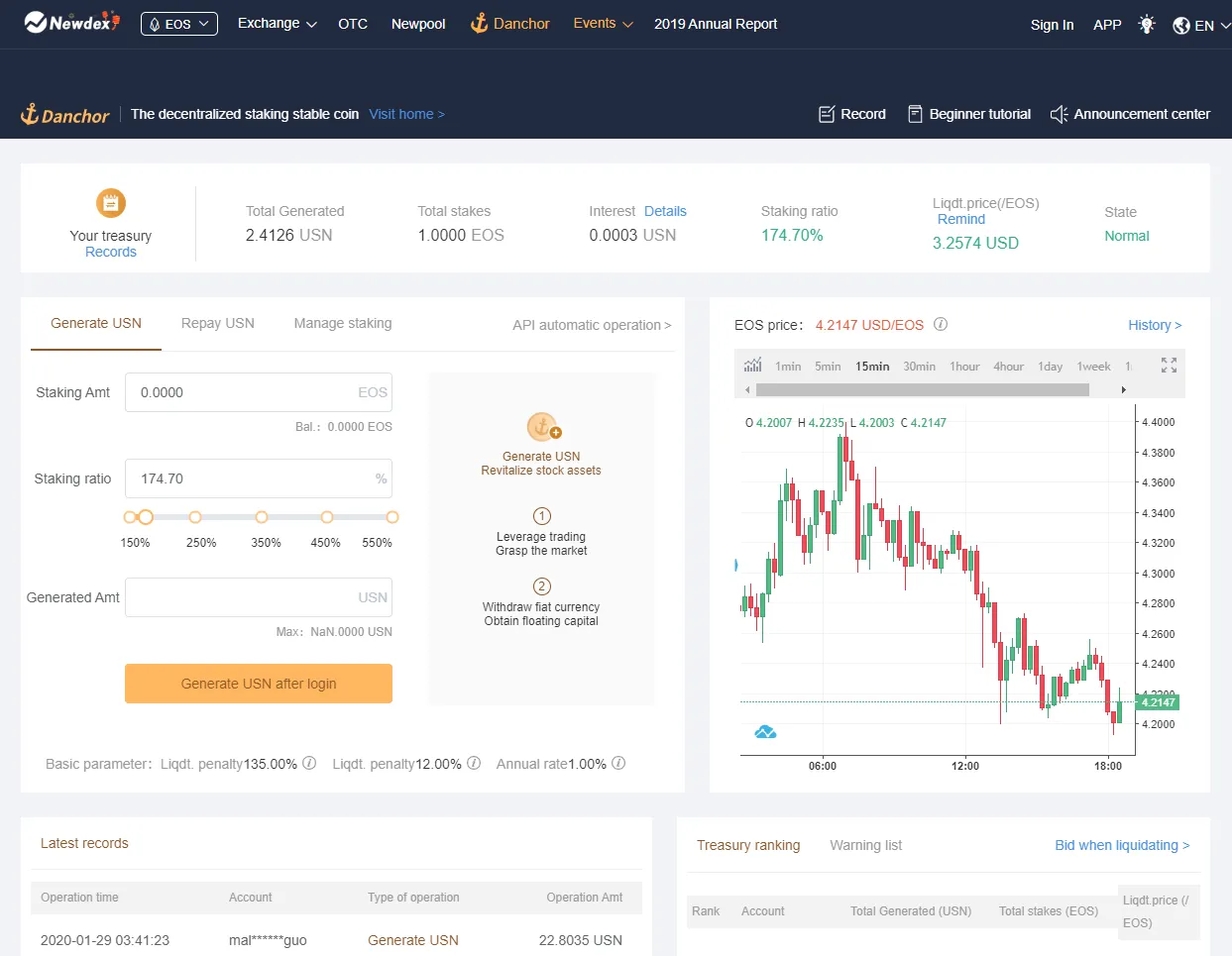Click chart toolbar right scroll arrow
Screen dimensions: 1232x956
point(1123,390)
